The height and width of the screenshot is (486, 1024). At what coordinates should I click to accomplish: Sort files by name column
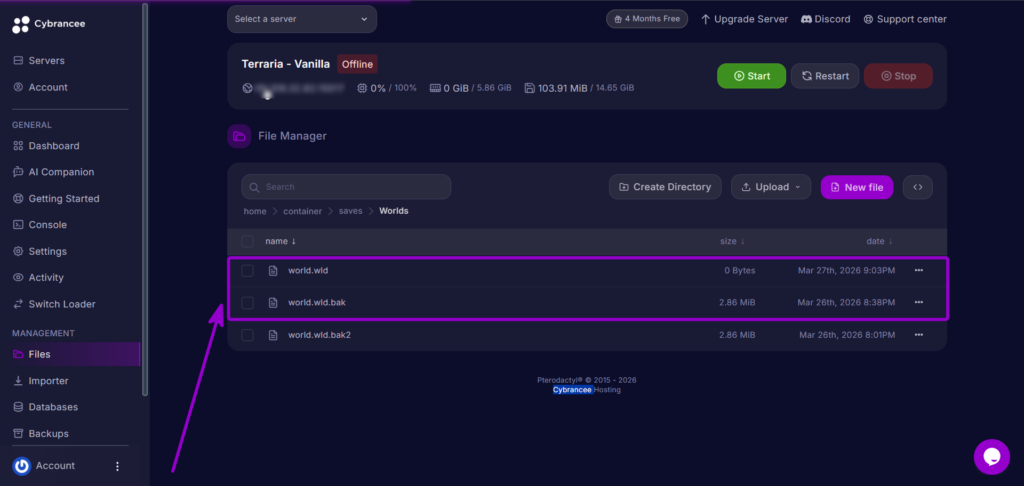(280, 241)
